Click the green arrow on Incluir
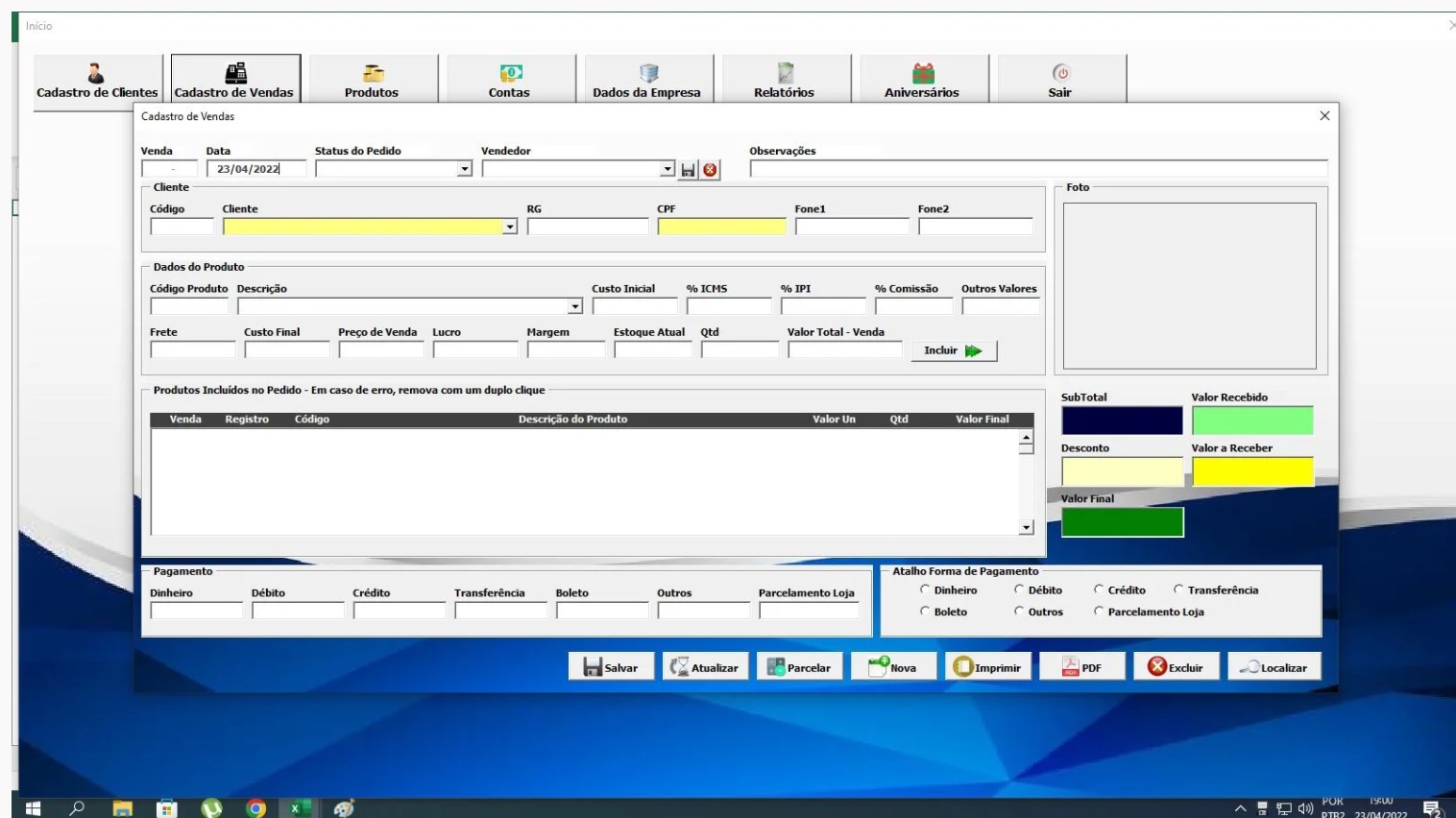The height and width of the screenshot is (818, 1456). pyautogui.click(x=973, y=351)
